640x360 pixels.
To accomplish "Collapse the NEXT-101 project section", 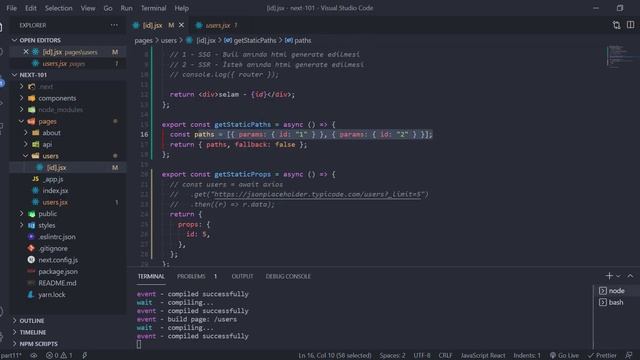I will click(x=33, y=75).
